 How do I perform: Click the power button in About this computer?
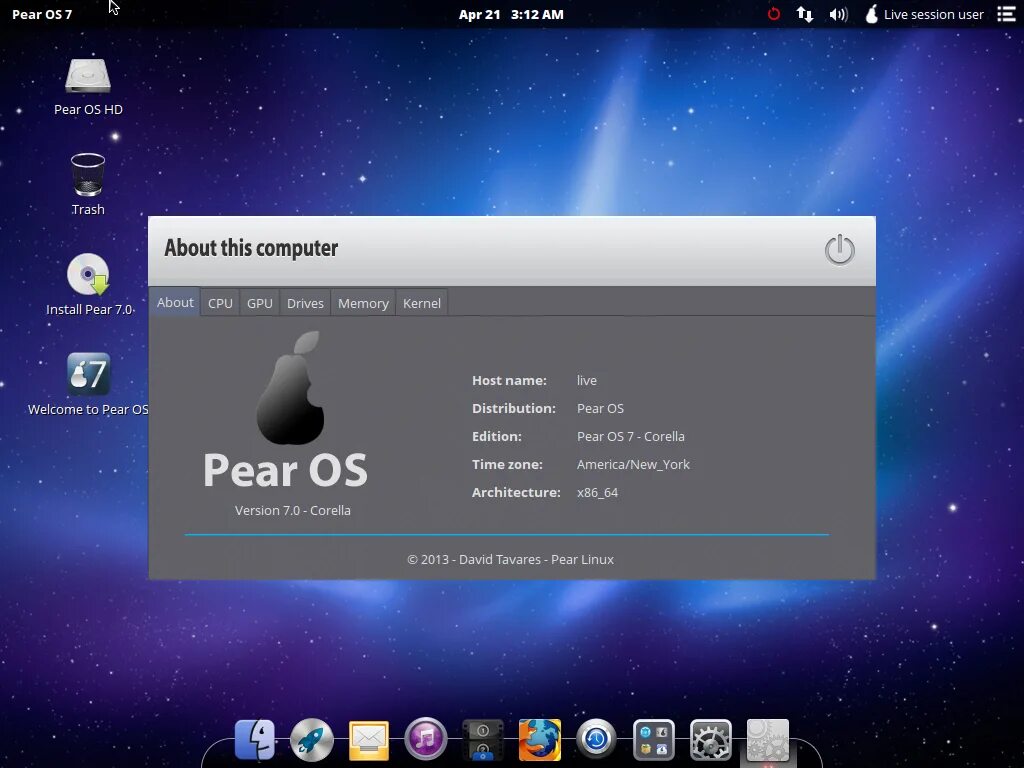click(x=839, y=249)
